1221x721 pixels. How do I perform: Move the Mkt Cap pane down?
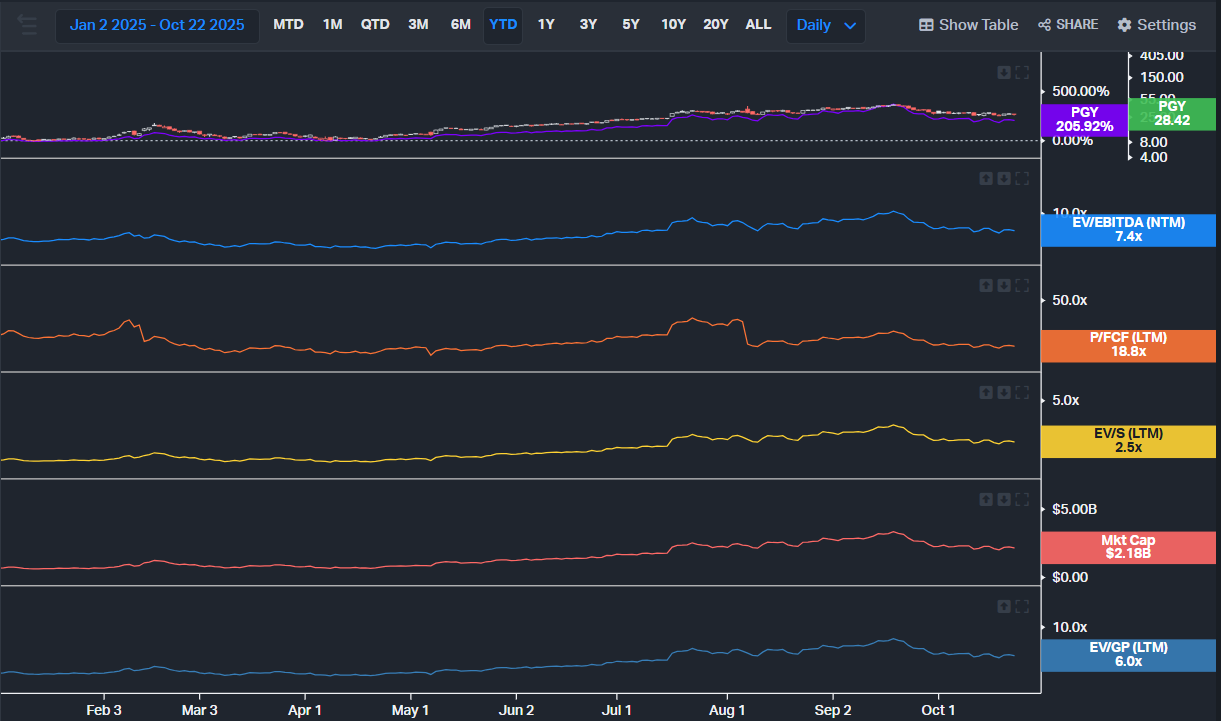[1004, 499]
